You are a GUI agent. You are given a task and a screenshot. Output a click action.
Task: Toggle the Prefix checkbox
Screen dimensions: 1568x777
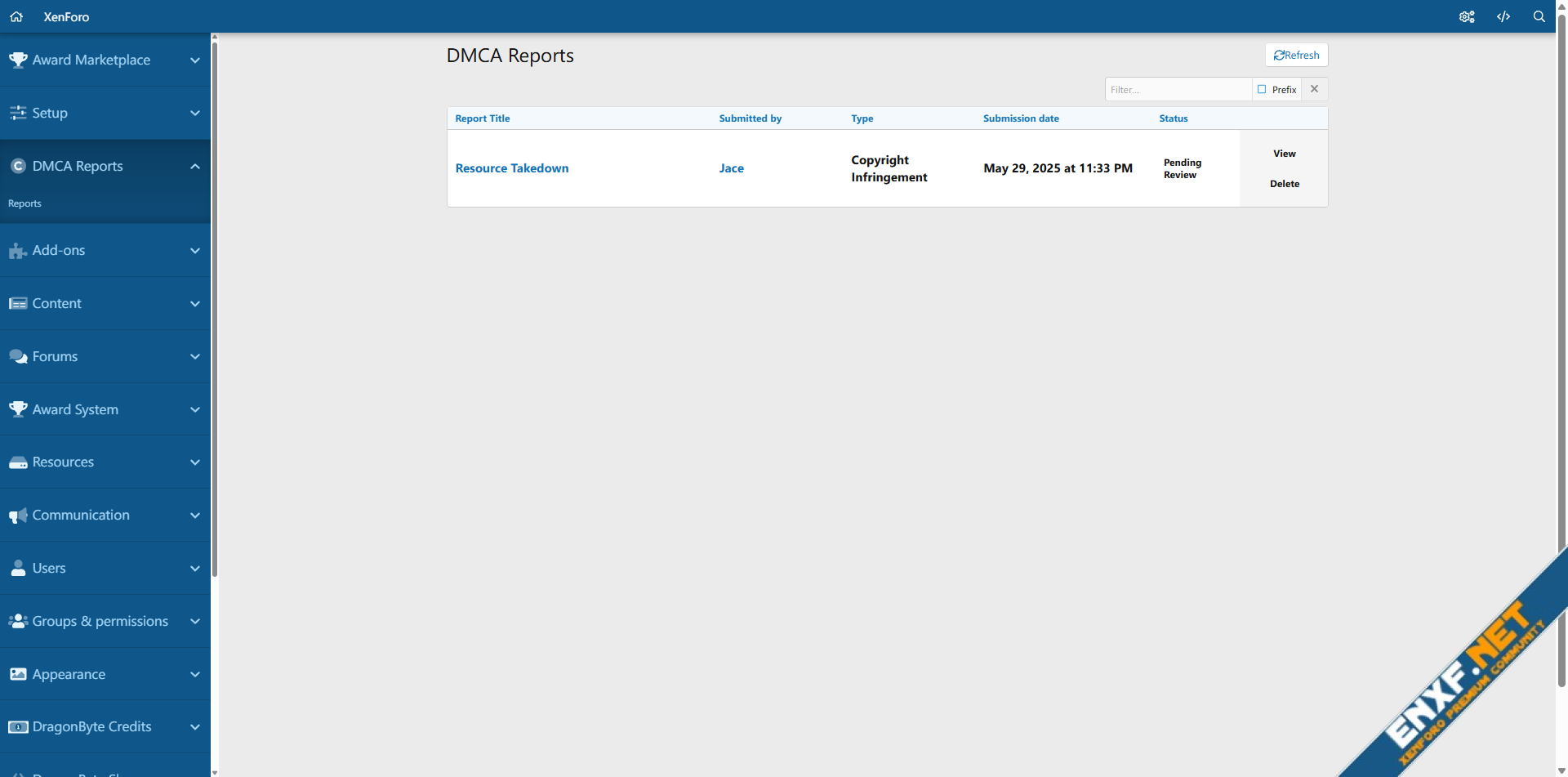(x=1262, y=89)
